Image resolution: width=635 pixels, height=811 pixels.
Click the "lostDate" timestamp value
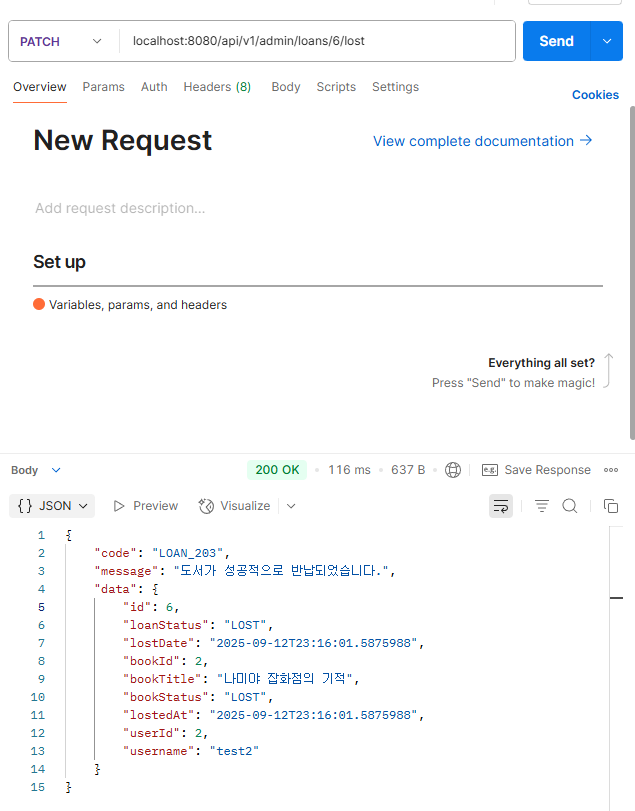(x=313, y=643)
